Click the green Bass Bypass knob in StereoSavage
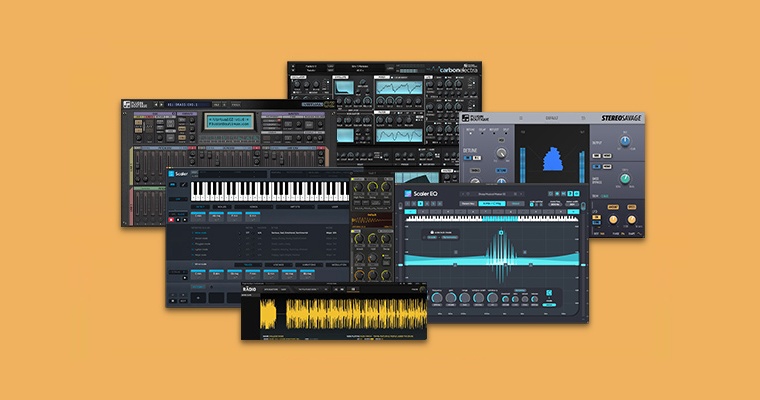 pyautogui.click(x=625, y=178)
